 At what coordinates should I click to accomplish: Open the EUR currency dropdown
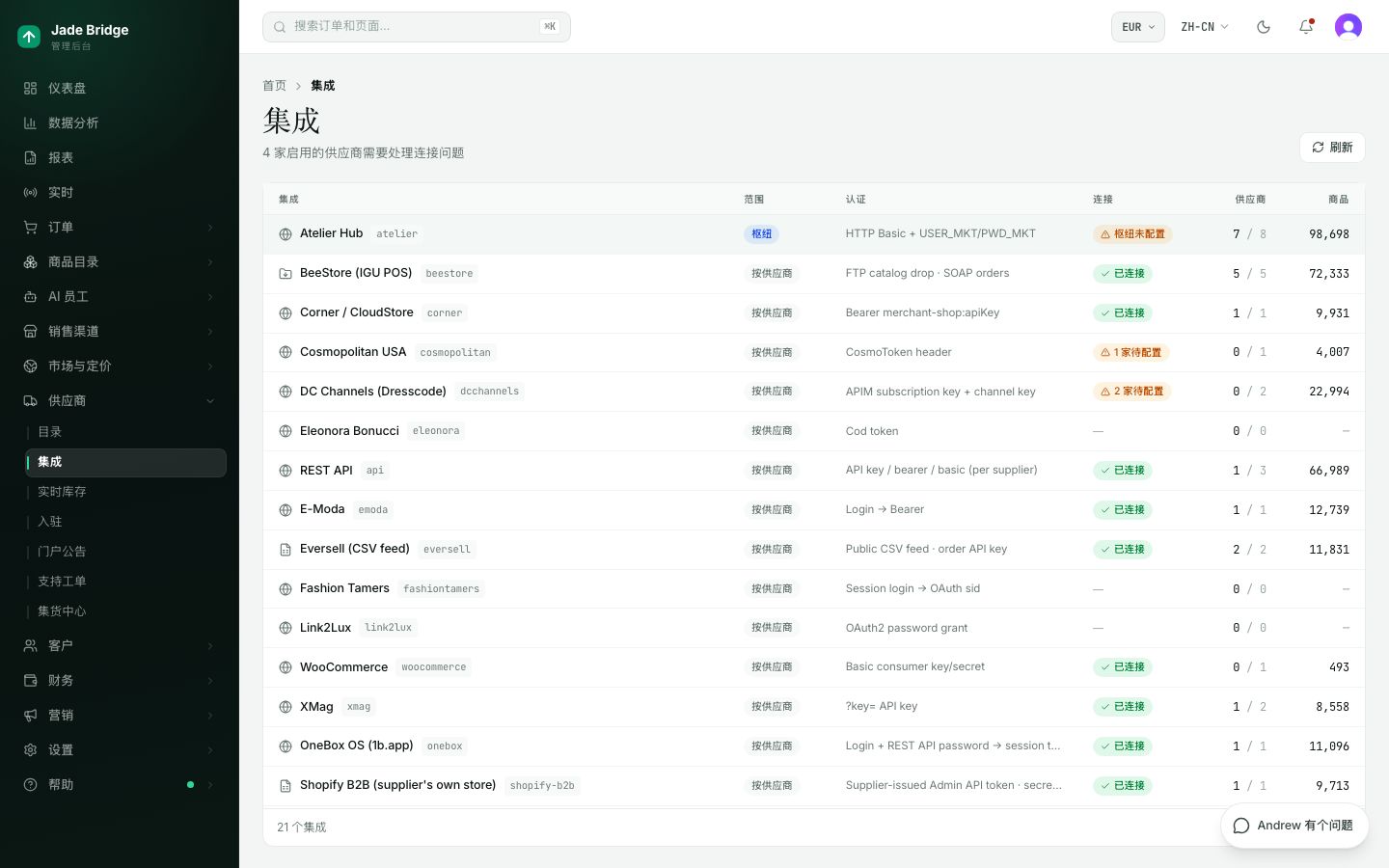click(1138, 27)
